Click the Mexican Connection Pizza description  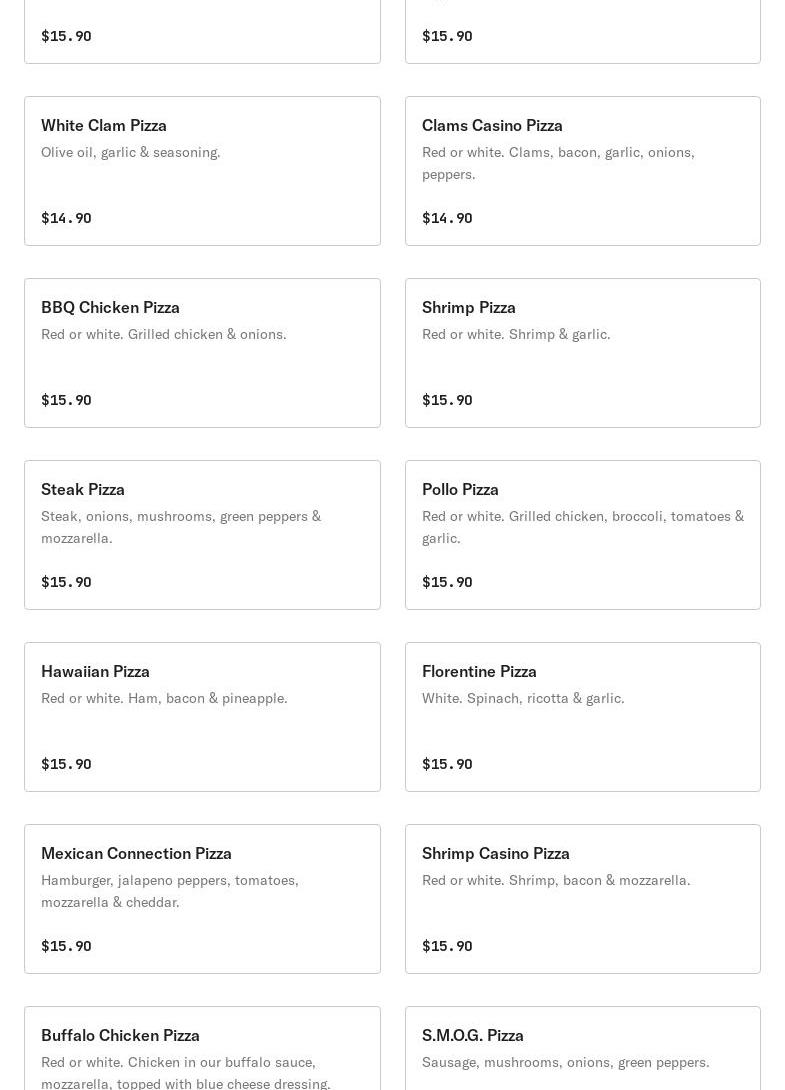click(170, 891)
